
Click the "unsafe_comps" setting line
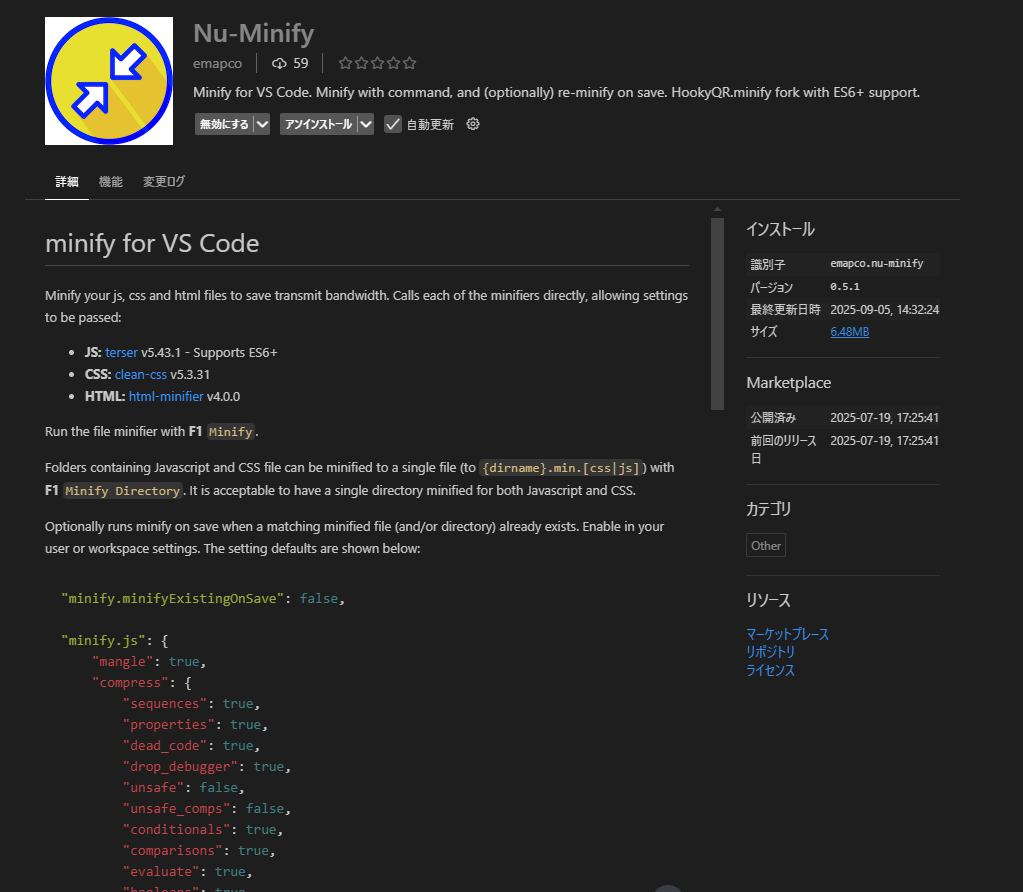(x=207, y=808)
